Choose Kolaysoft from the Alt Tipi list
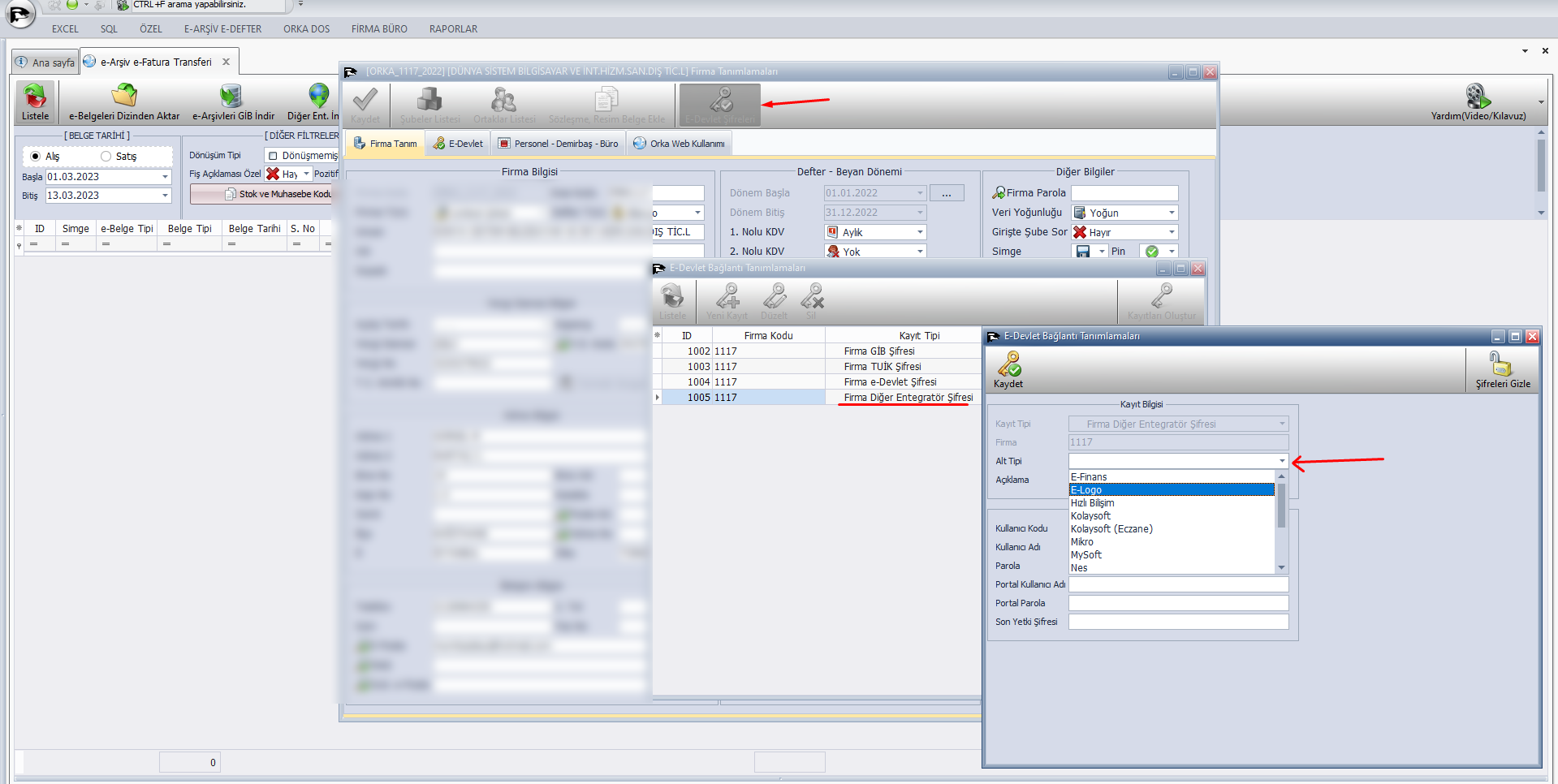 1090,516
